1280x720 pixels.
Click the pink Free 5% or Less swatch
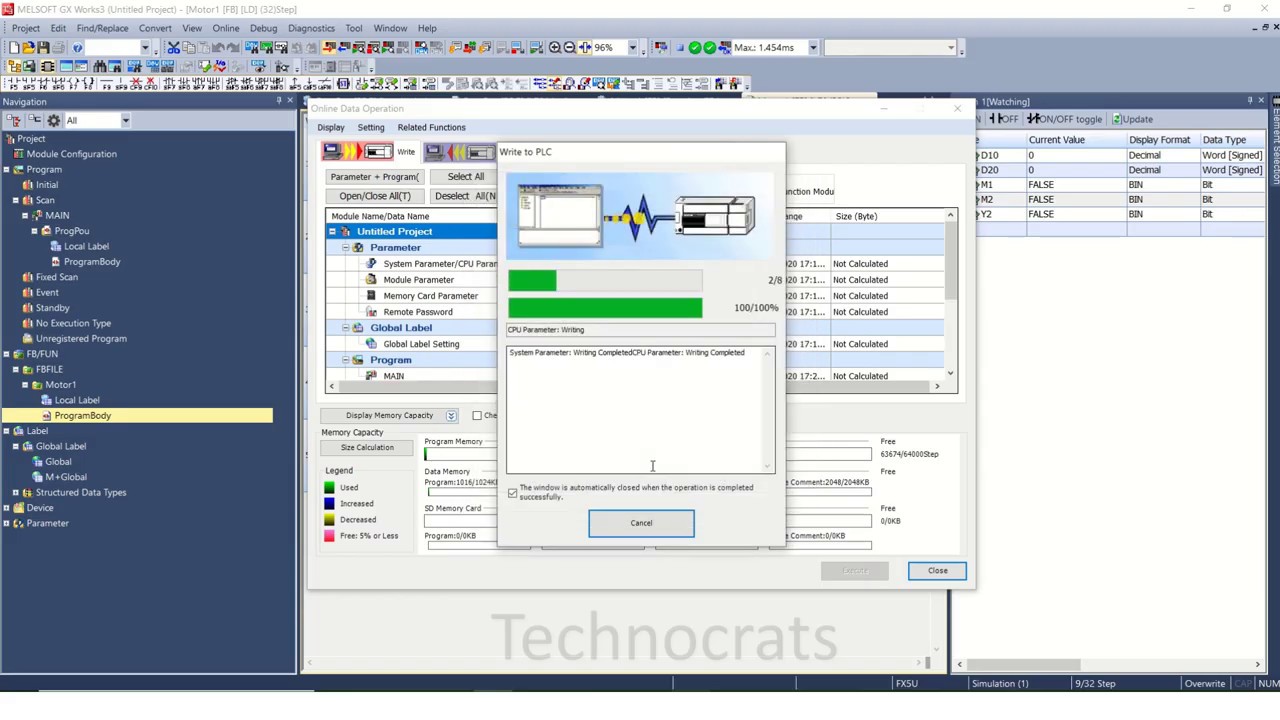point(329,535)
